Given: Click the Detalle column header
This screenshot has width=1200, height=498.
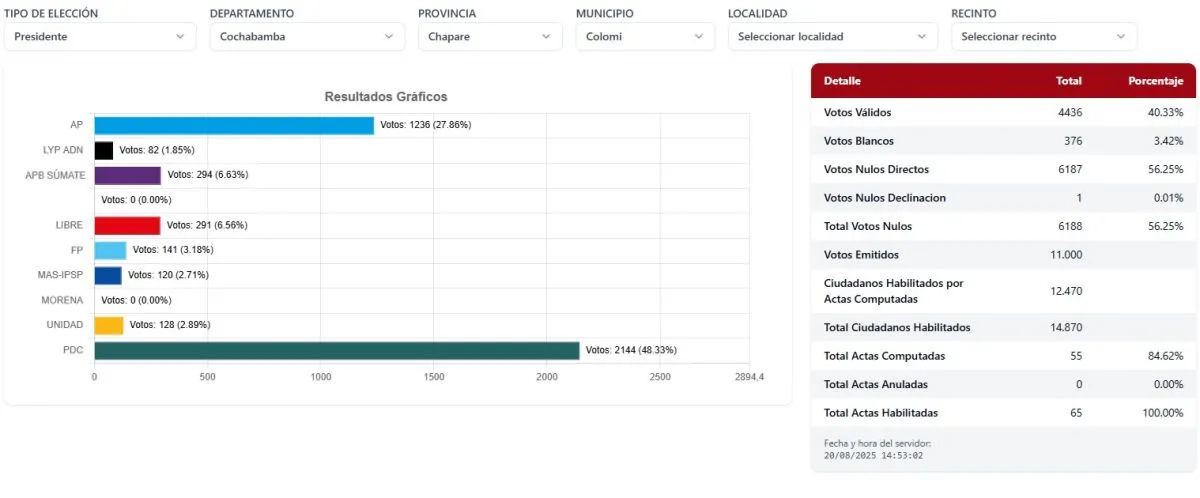Looking at the screenshot, I should (842, 81).
